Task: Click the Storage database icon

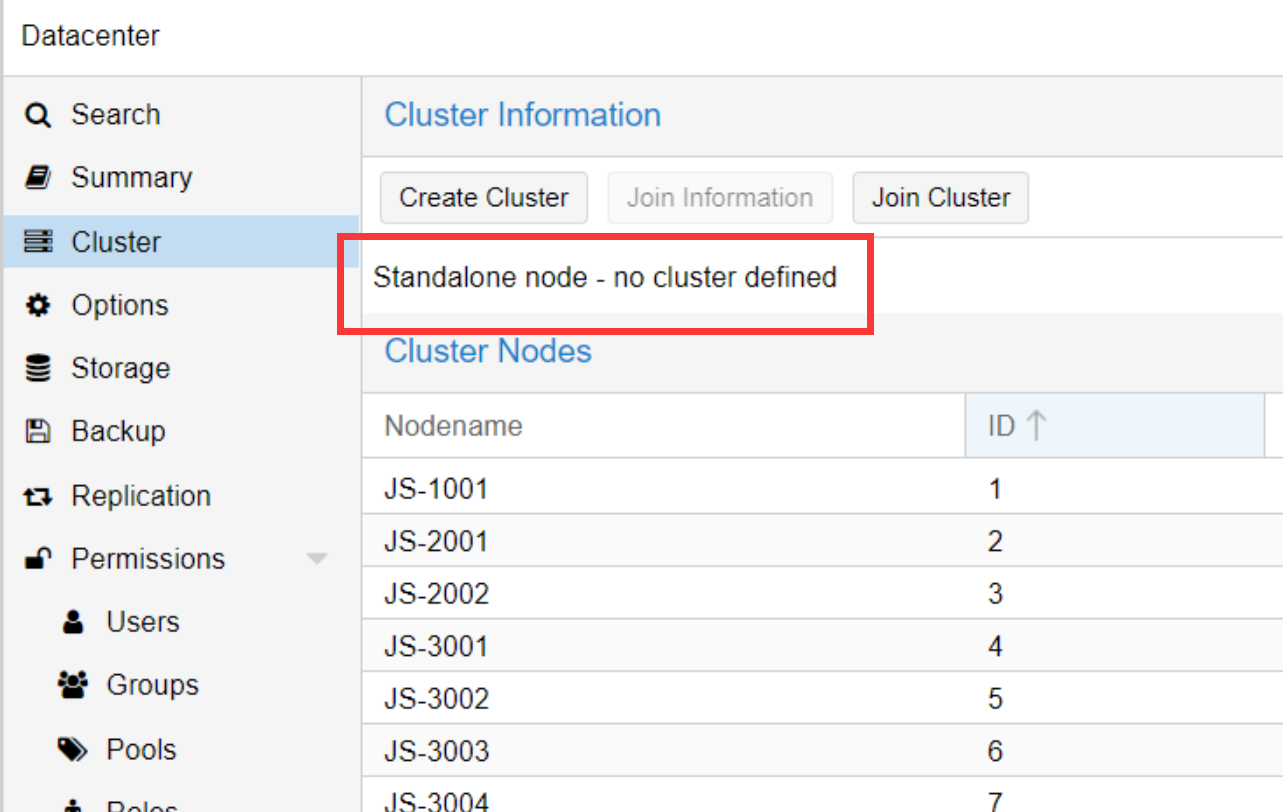Action: [x=37, y=369]
